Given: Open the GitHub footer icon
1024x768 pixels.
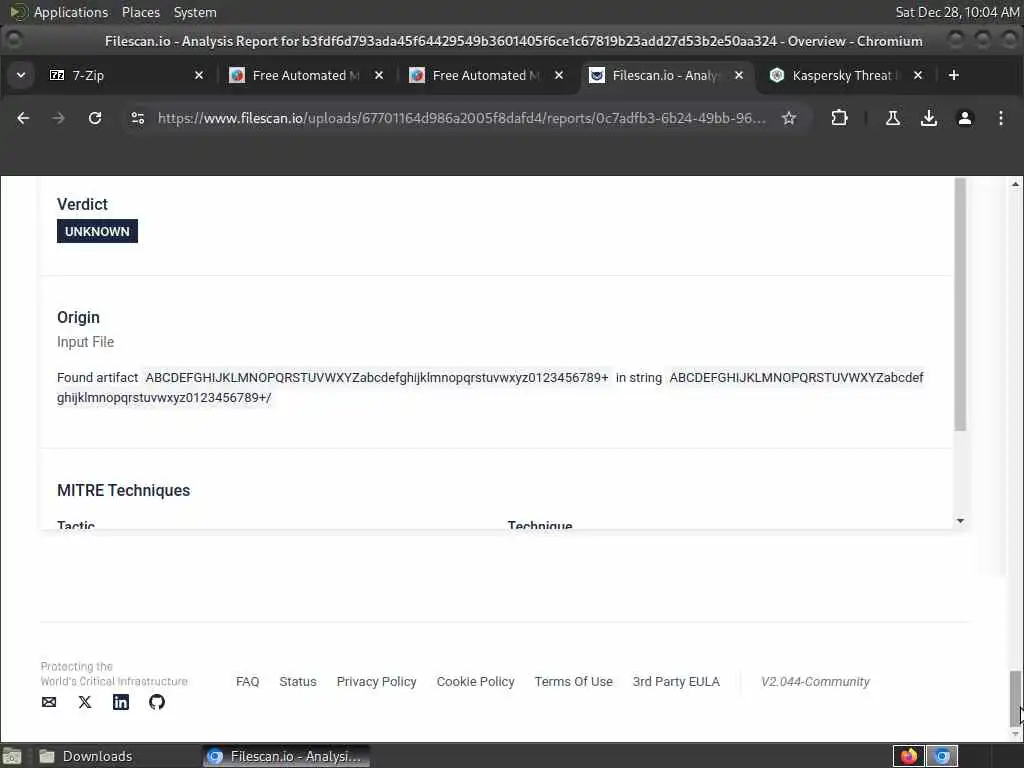Looking at the screenshot, I should click(157, 702).
